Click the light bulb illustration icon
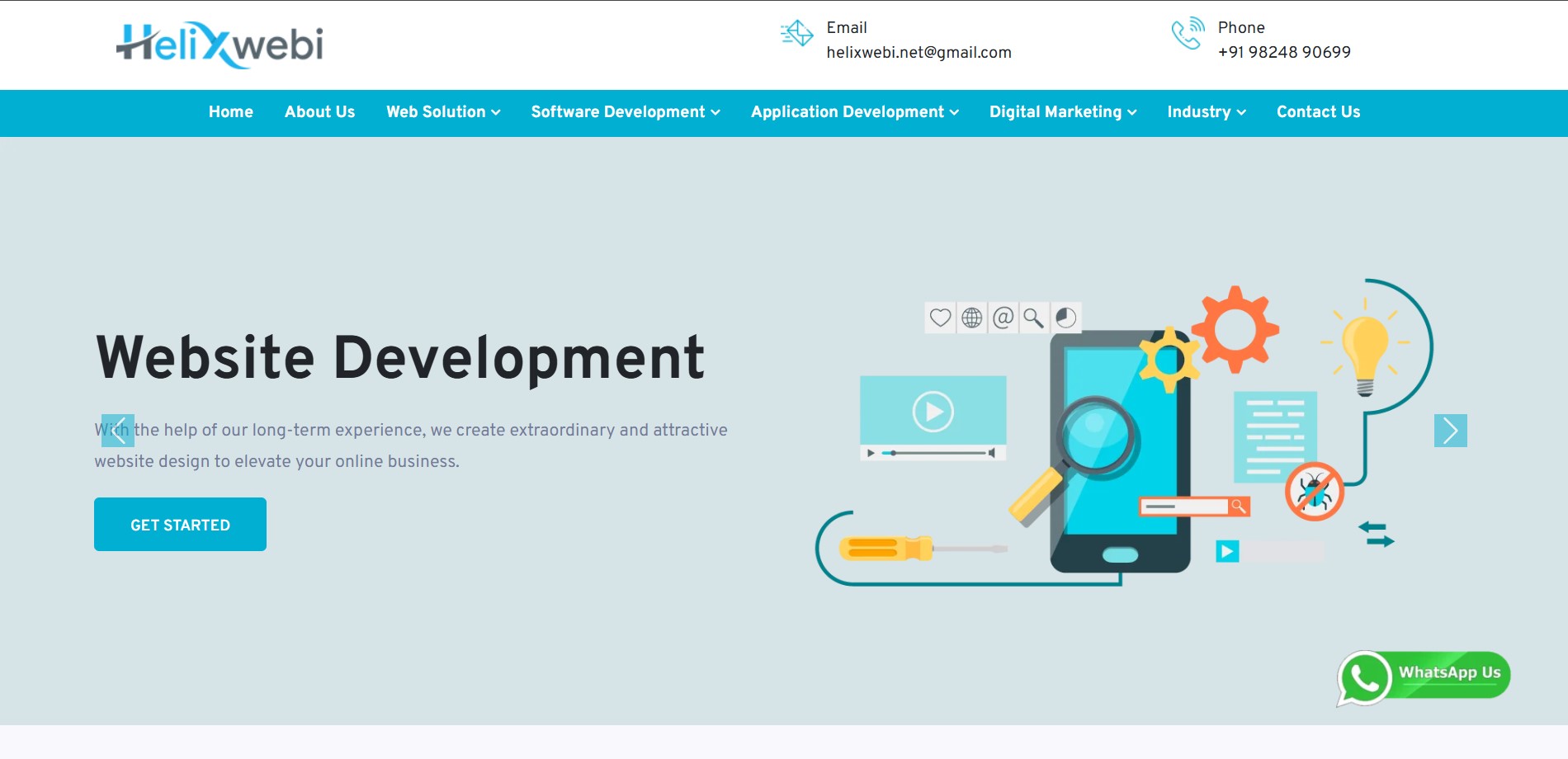The image size is (1568, 759). coord(1365,351)
